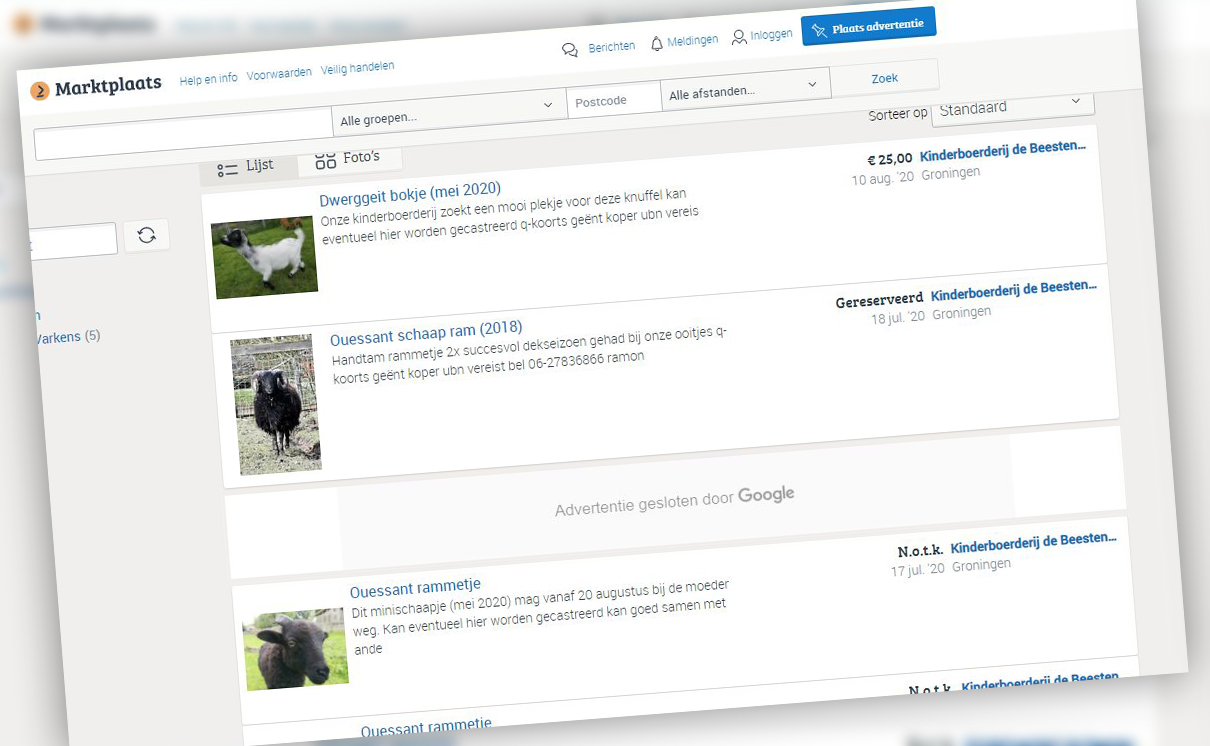
Task: Click the Ouessant schaap ram thumbnail photo
Action: tap(276, 404)
